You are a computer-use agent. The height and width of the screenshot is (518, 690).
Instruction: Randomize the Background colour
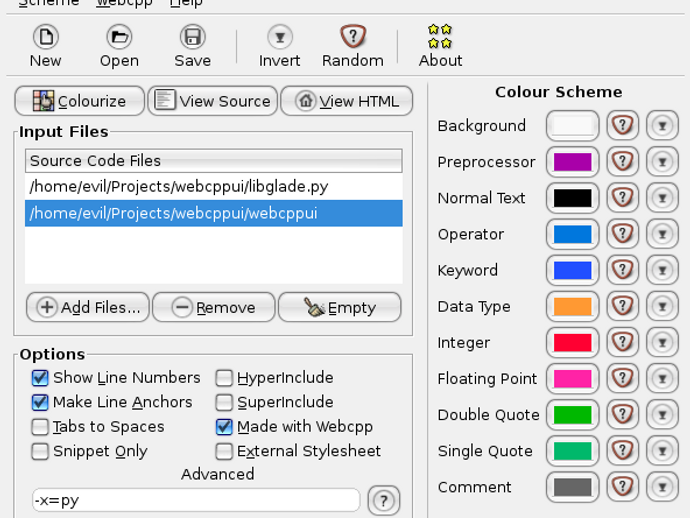(x=622, y=125)
